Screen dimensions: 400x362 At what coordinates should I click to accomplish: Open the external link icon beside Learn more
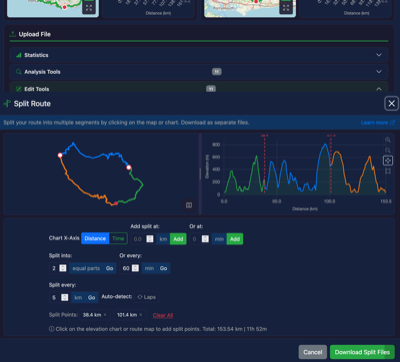(x=392, y=123)
